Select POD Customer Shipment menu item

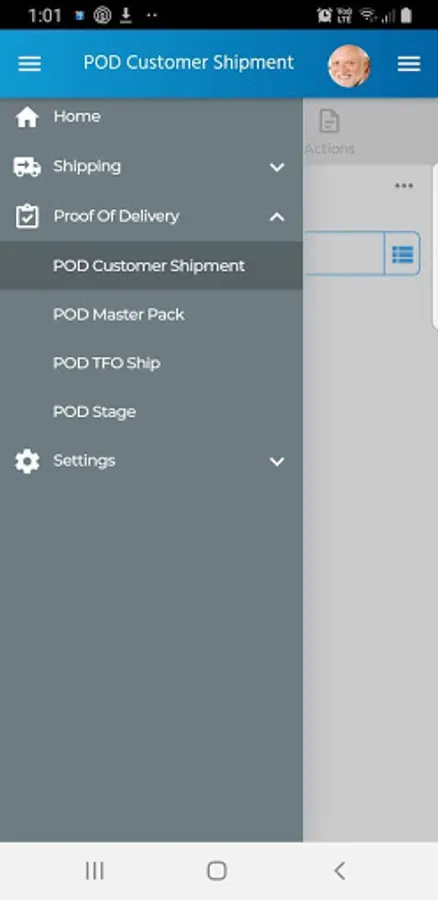coord(151,266)
